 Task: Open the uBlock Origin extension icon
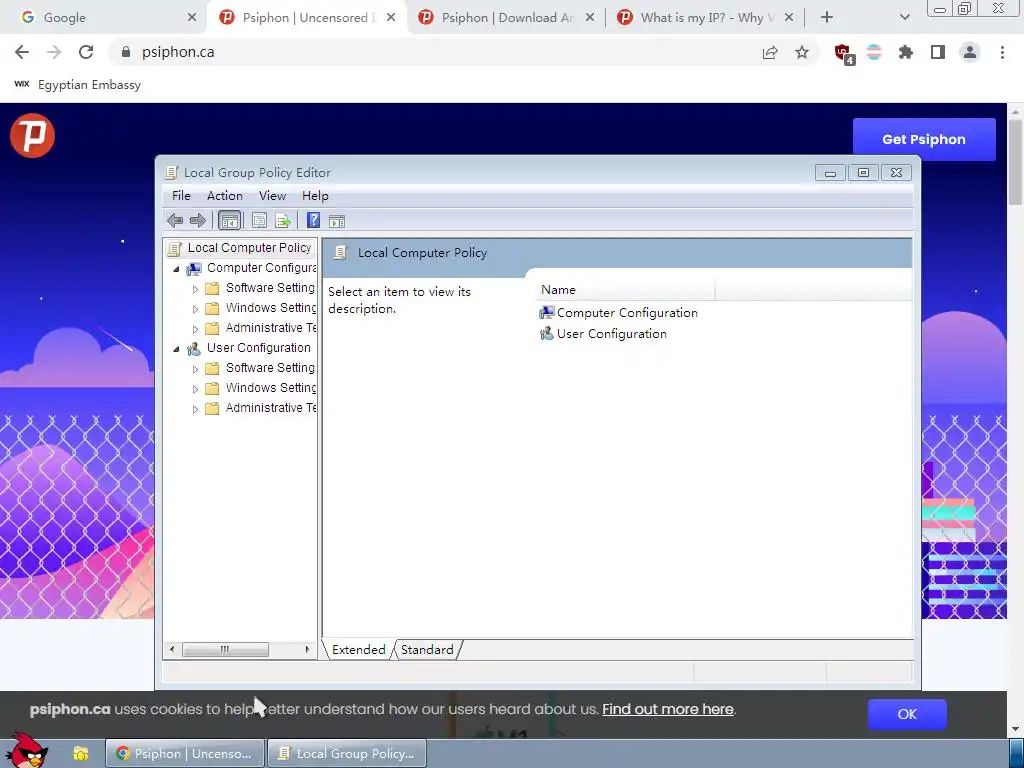[844, 54]
